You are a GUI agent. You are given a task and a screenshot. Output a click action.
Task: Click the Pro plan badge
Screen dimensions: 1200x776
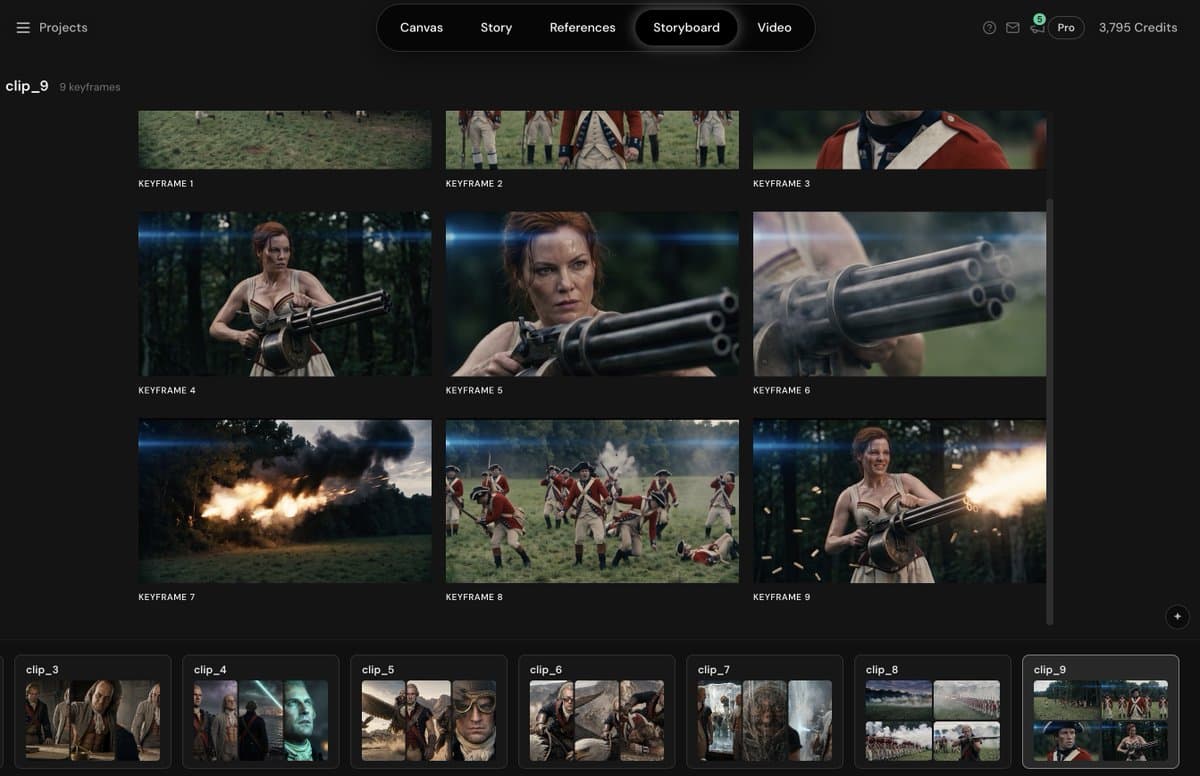(1066, 28)
